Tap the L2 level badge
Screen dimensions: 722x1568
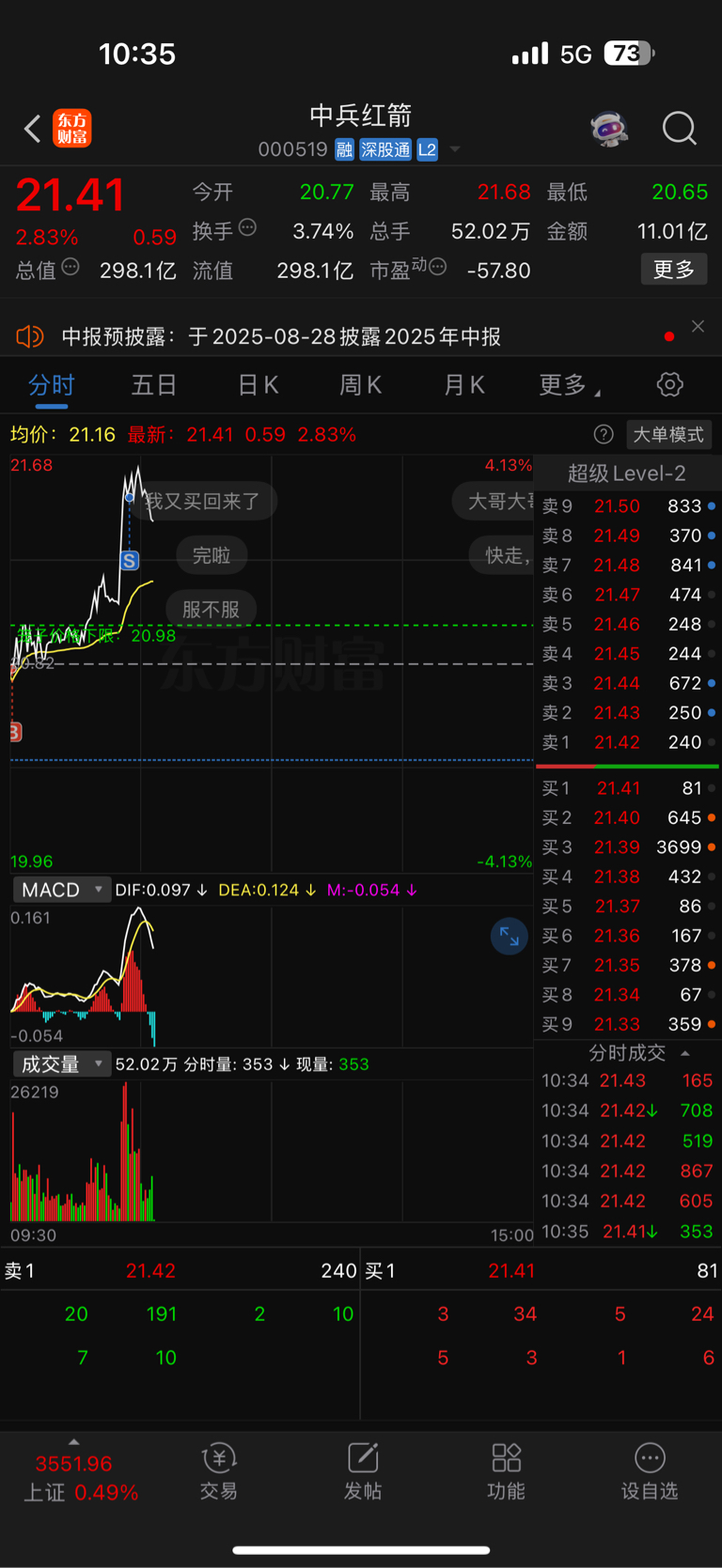click(x=428, y=149)
